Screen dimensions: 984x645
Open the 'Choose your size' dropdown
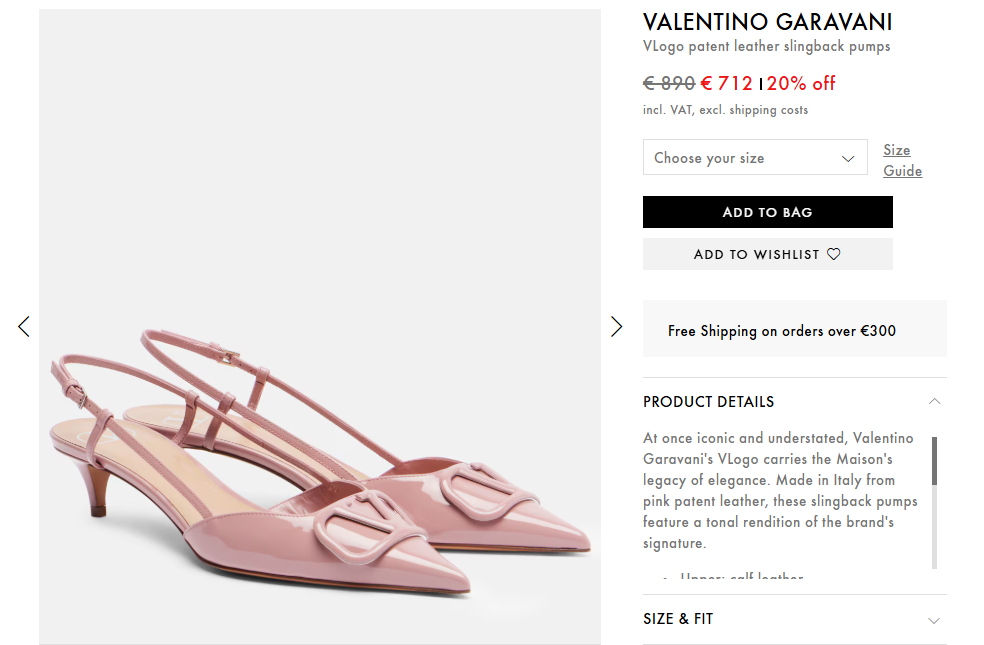pos(740,158)
